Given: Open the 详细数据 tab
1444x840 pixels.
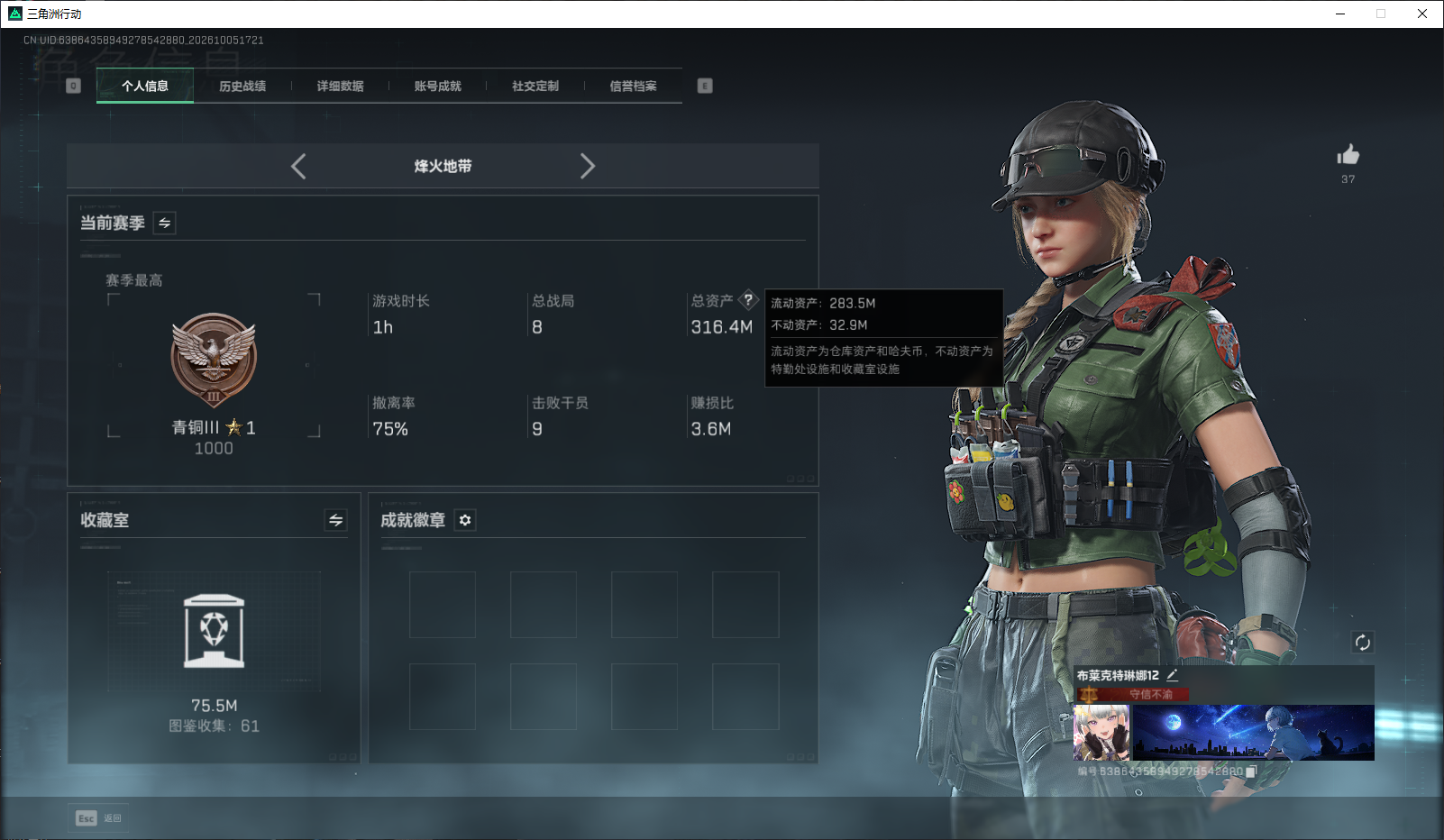Looking at the screenshot, I should [x=340, y=86].
